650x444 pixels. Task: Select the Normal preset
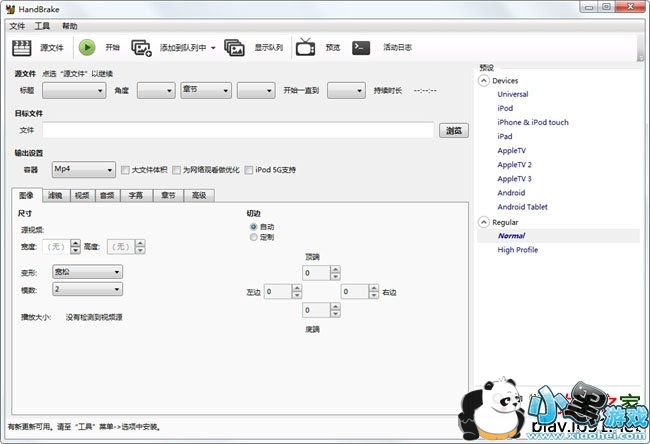512,236
